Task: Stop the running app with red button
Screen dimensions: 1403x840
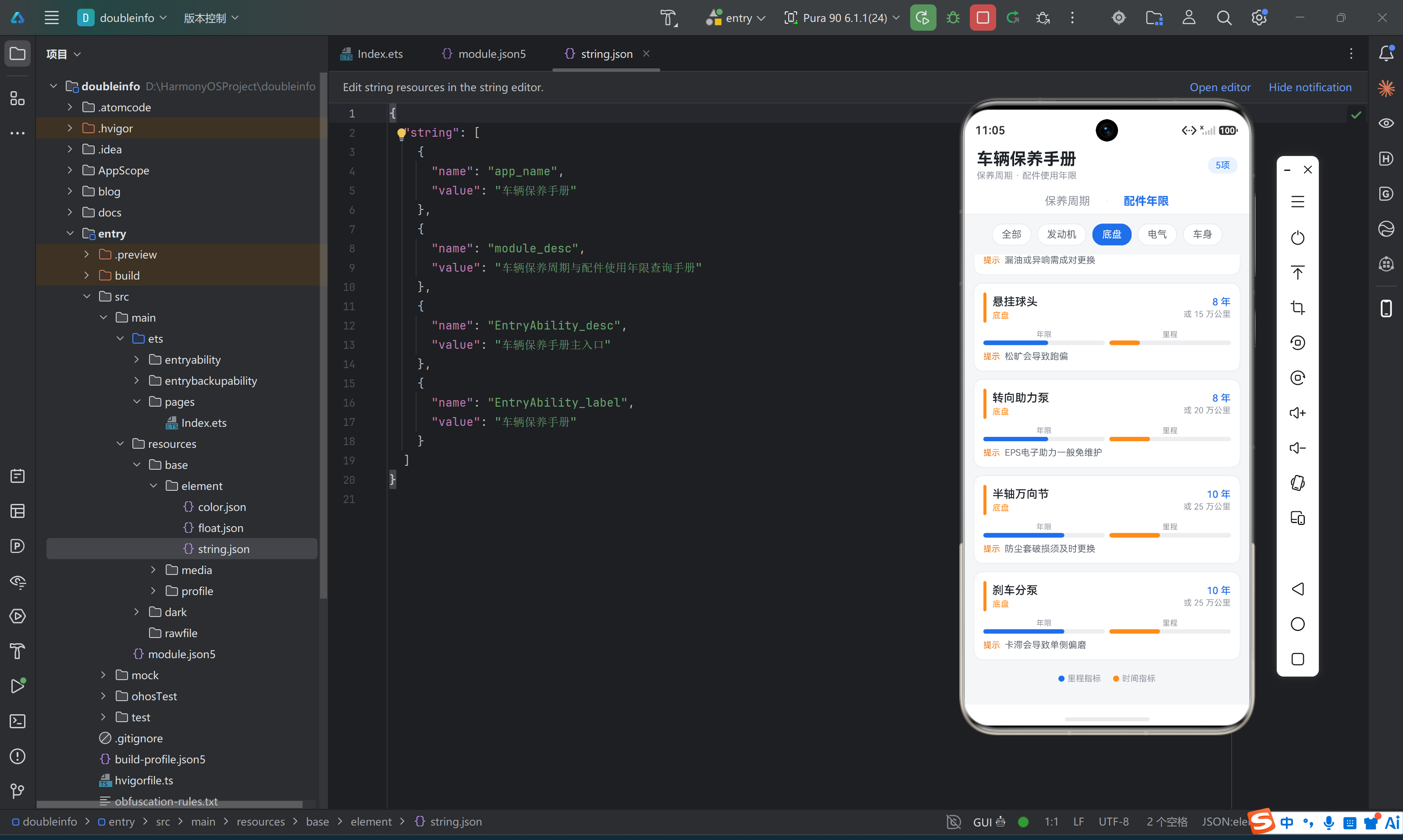Action: [983, 18]
